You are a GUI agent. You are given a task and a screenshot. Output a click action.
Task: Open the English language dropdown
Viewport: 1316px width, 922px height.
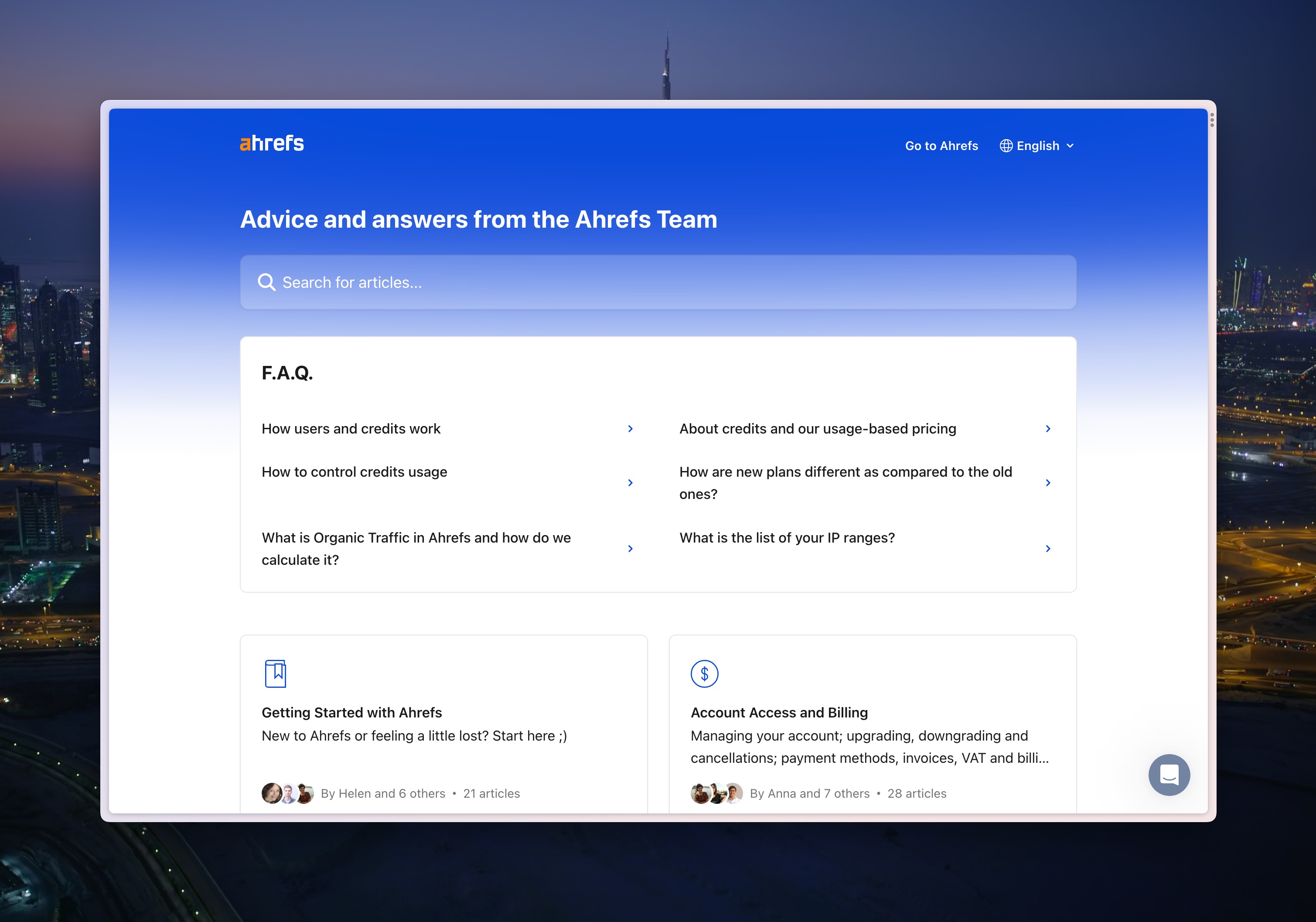[x=1037, y=146]
